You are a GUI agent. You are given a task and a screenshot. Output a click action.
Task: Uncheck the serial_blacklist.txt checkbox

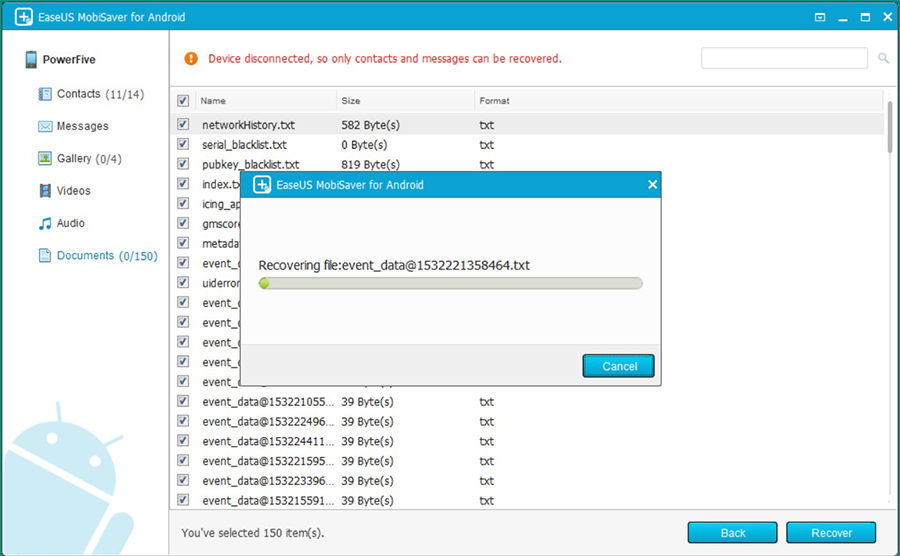click(x=183, y=144)
